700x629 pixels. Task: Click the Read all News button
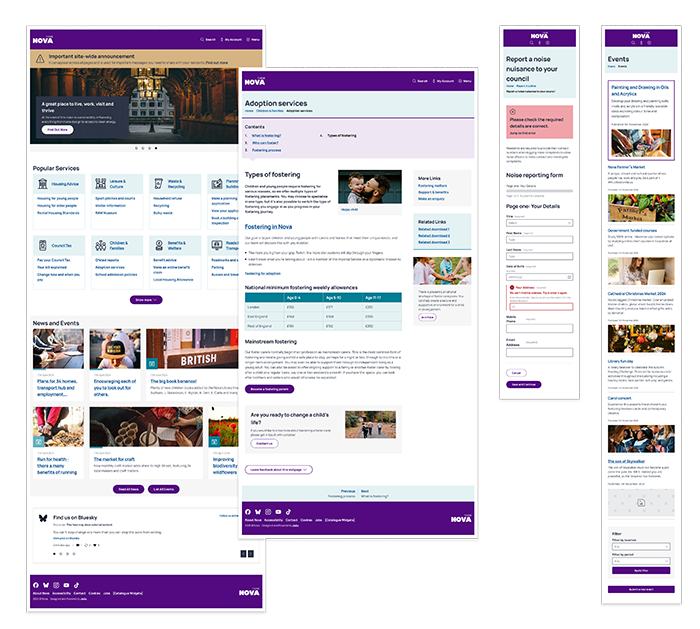(x=129, y=489)
